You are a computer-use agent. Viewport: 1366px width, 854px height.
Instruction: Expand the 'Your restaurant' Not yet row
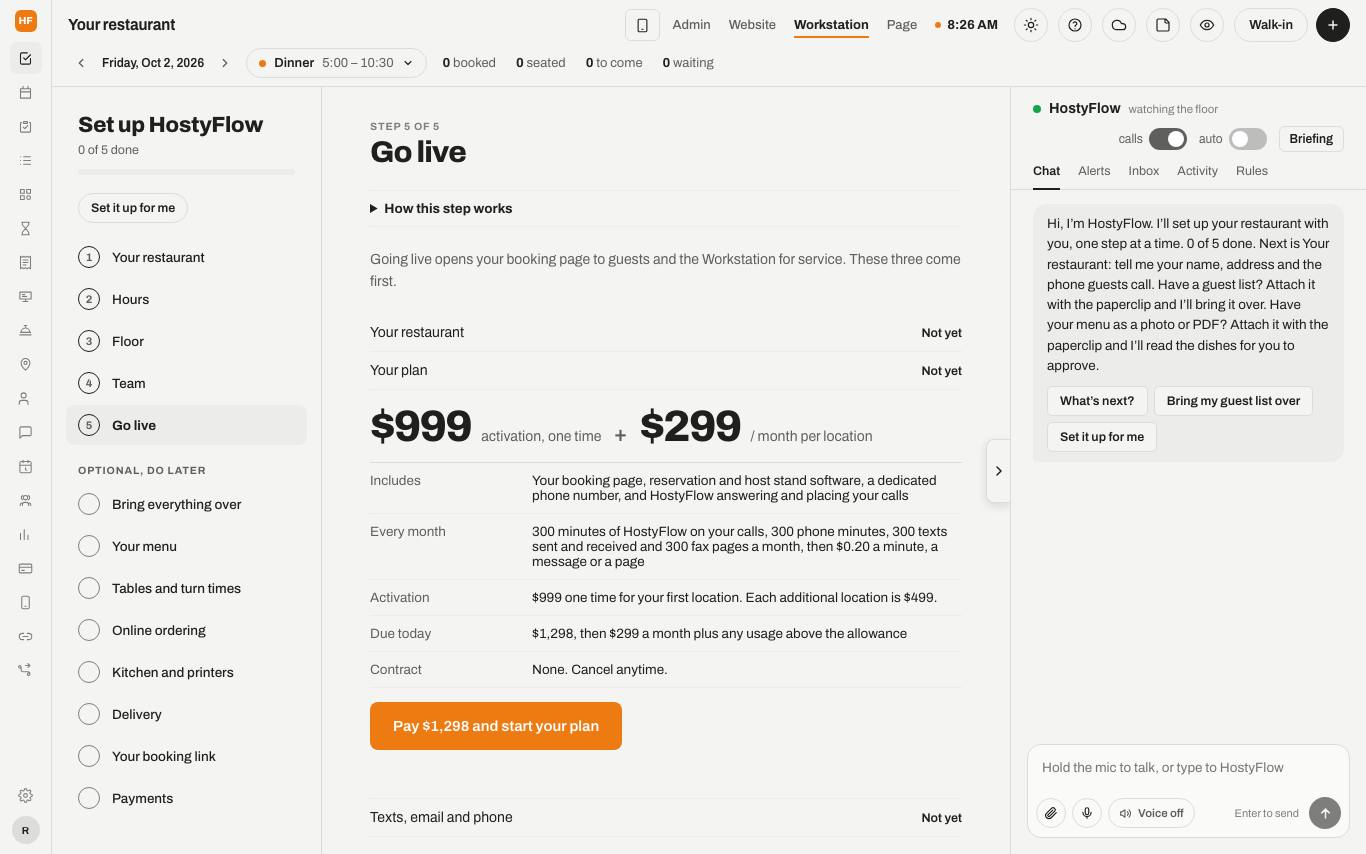click(666, 333)
